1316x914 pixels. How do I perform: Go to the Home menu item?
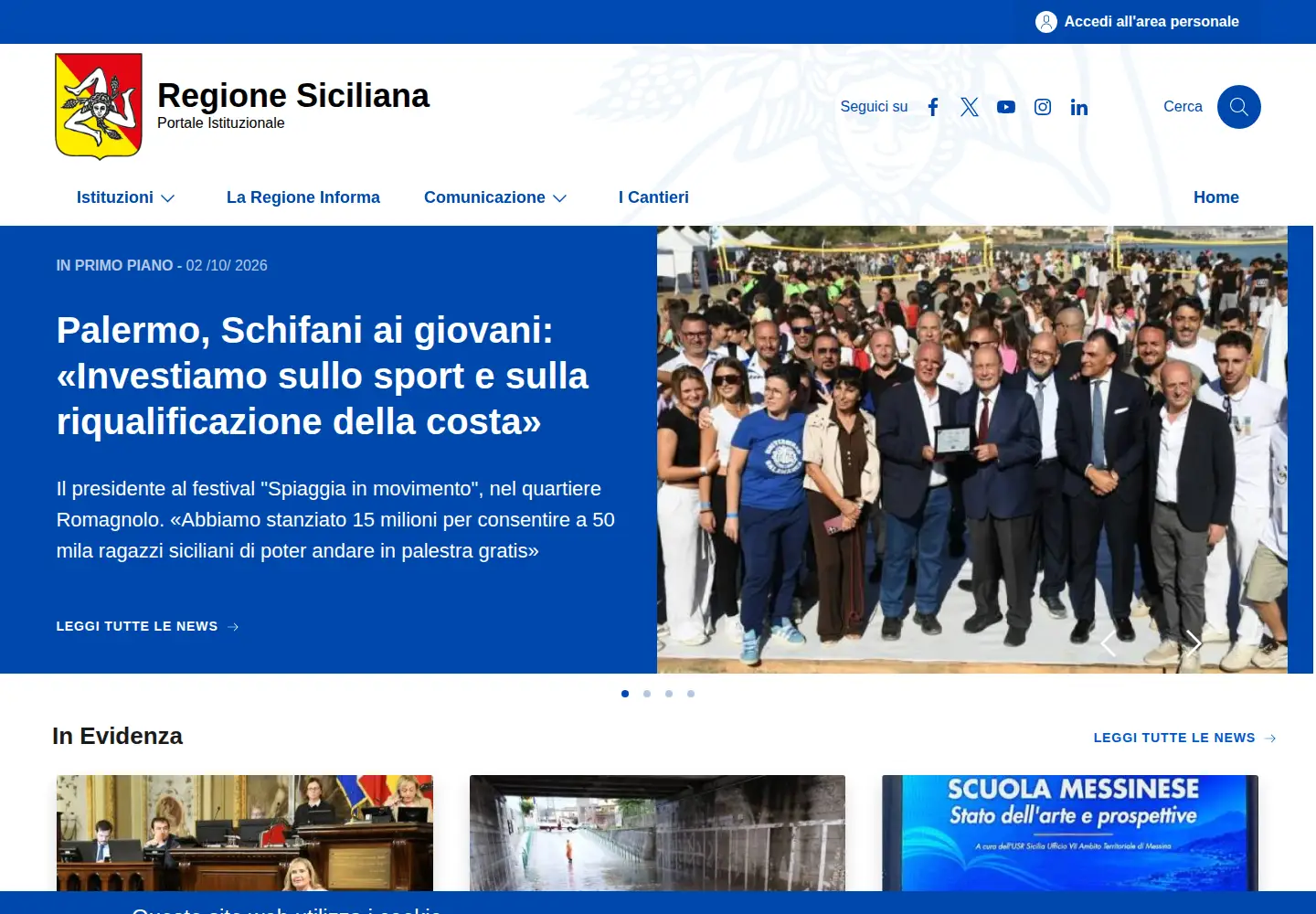tap(1216, 197)
